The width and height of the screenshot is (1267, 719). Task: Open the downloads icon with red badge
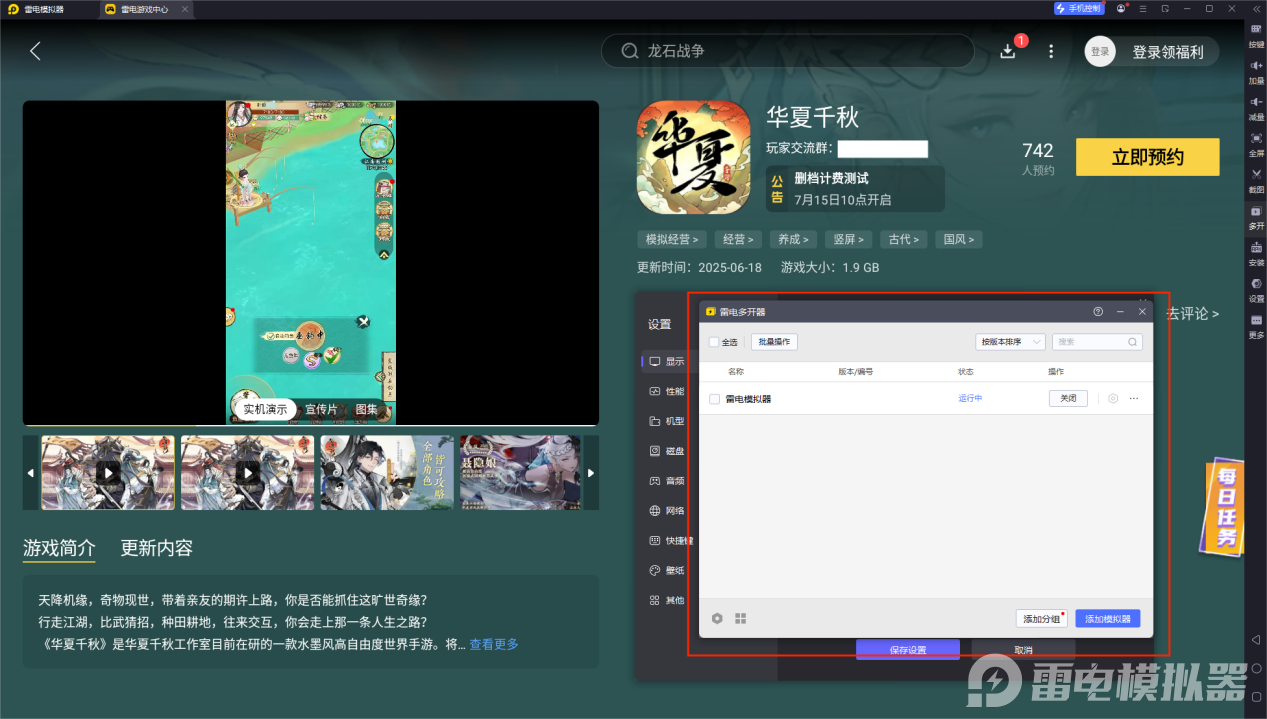[x=1008, y=51]
